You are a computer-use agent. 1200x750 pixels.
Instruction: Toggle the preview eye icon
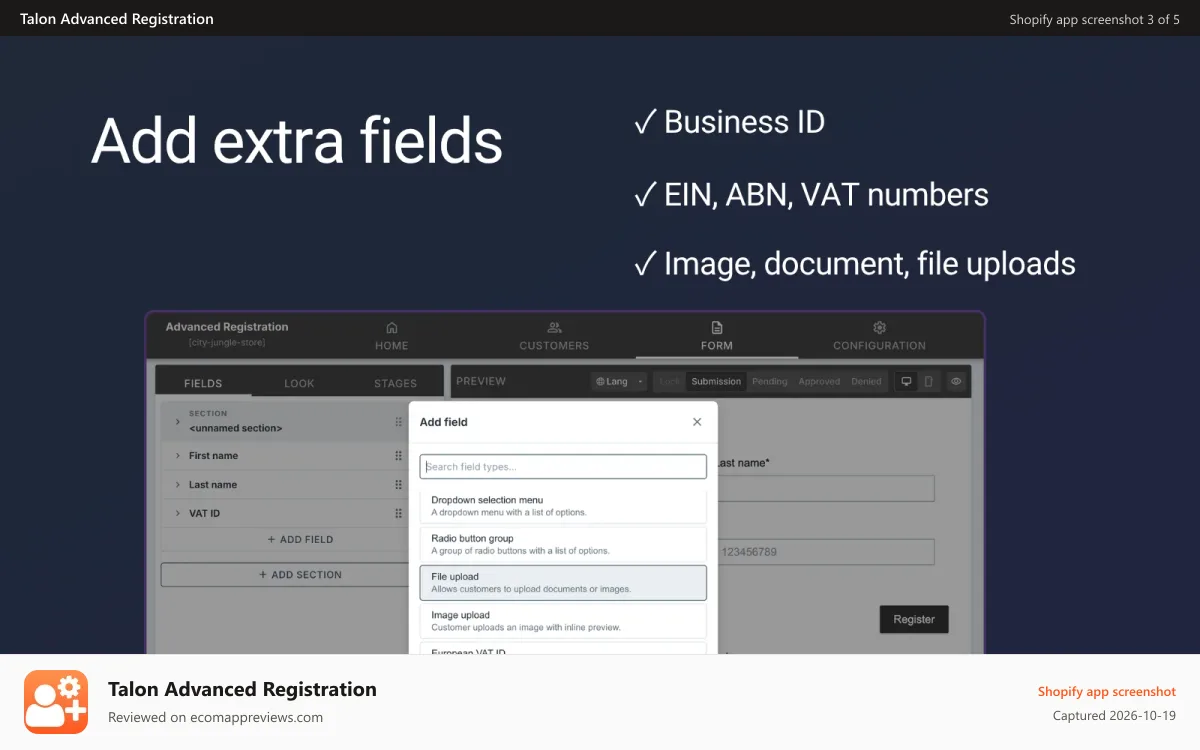[956, 381]
